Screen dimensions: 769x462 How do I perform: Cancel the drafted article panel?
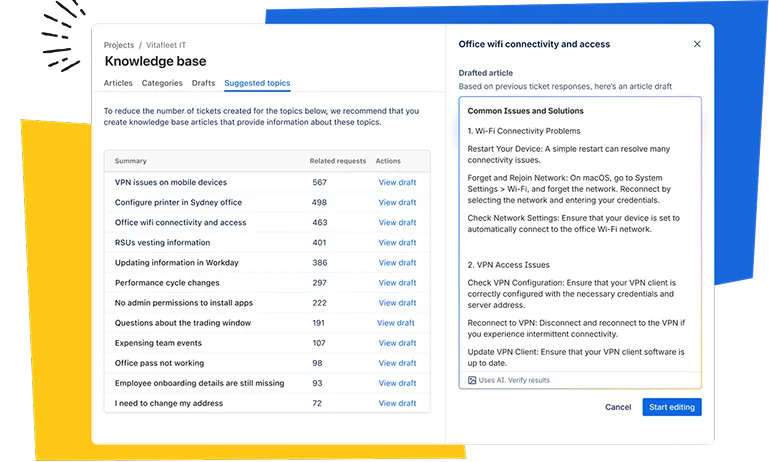coord(618,407)
